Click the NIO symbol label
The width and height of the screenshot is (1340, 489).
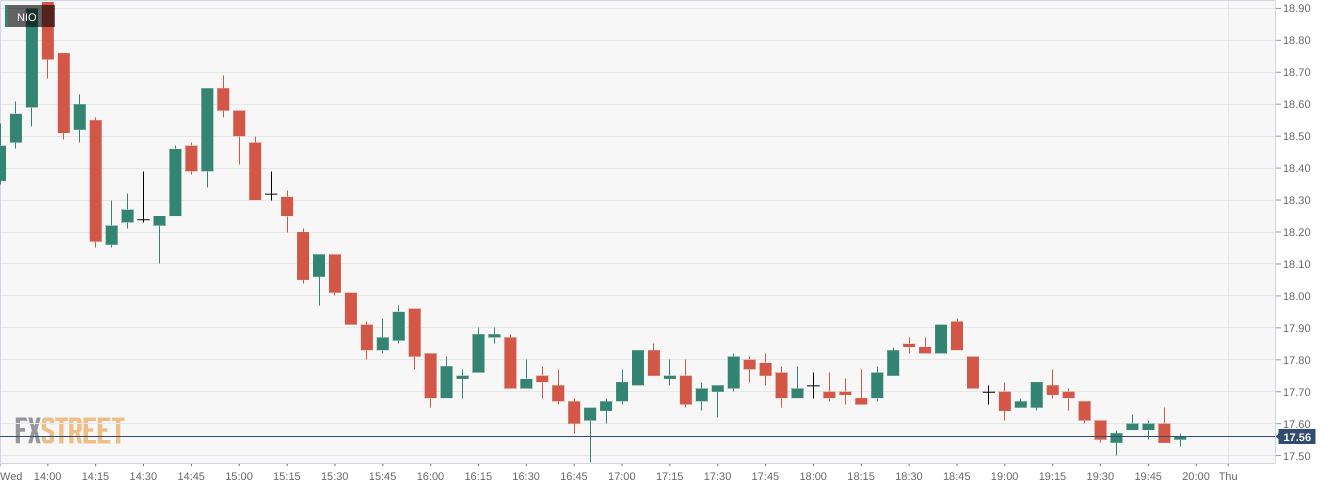(27, 16)
